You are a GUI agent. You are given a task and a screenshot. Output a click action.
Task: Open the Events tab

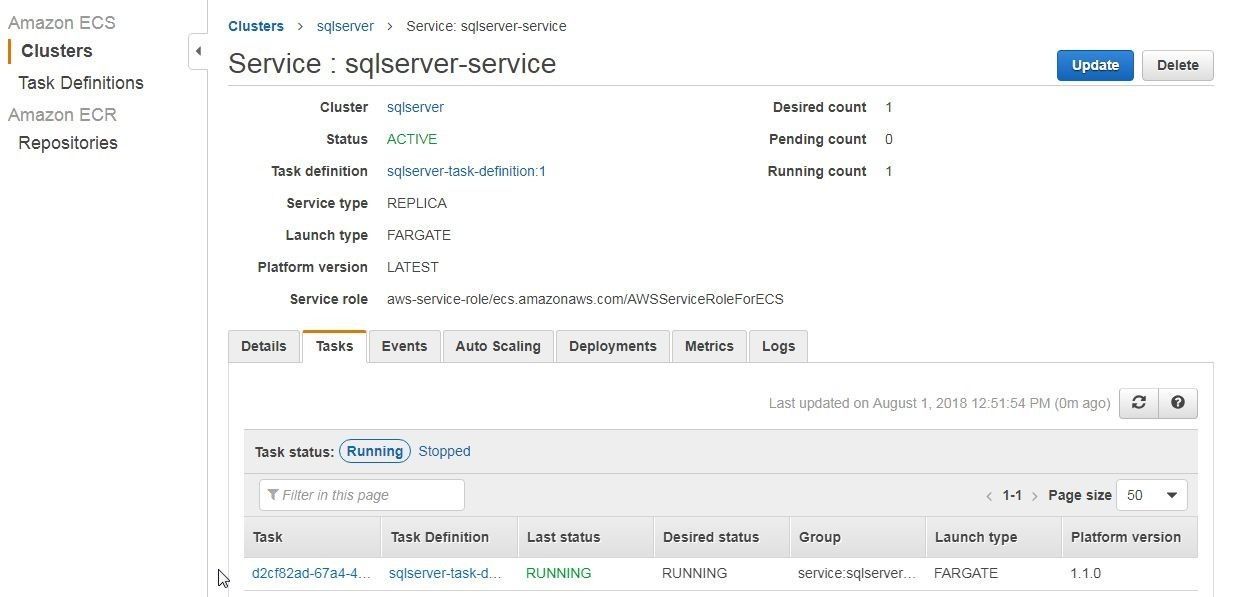[404, 346]
